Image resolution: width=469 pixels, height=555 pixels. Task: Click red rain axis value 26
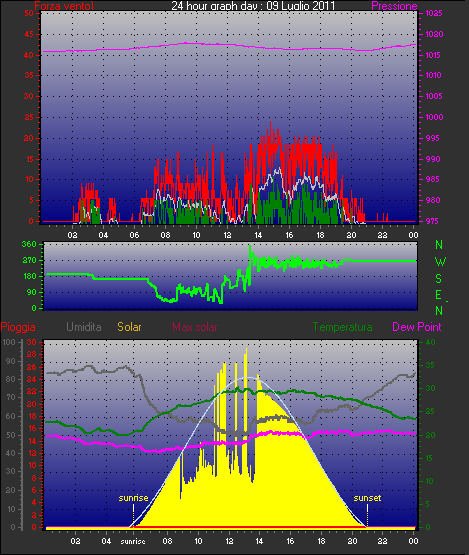click(32, 367)
